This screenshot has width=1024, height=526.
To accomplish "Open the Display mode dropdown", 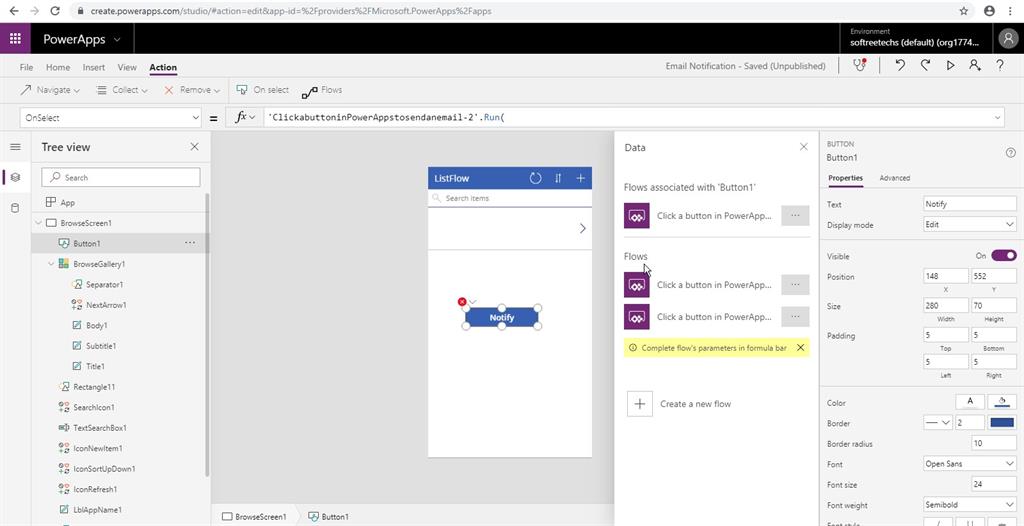I will tap(970, 224).
